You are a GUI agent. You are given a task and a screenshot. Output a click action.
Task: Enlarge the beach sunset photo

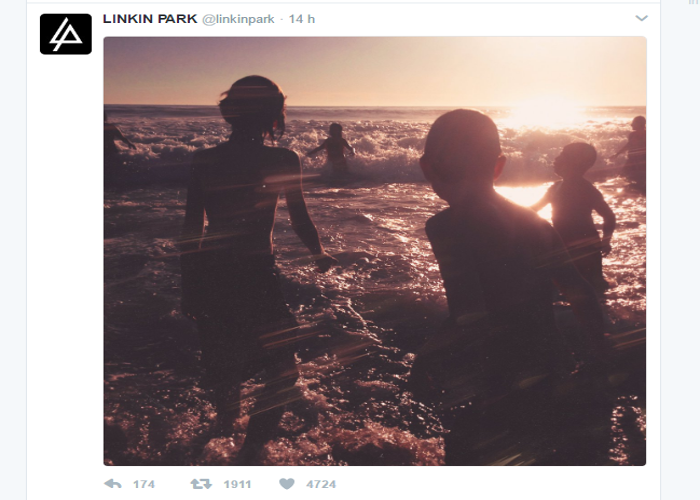(x=375, y=251)
